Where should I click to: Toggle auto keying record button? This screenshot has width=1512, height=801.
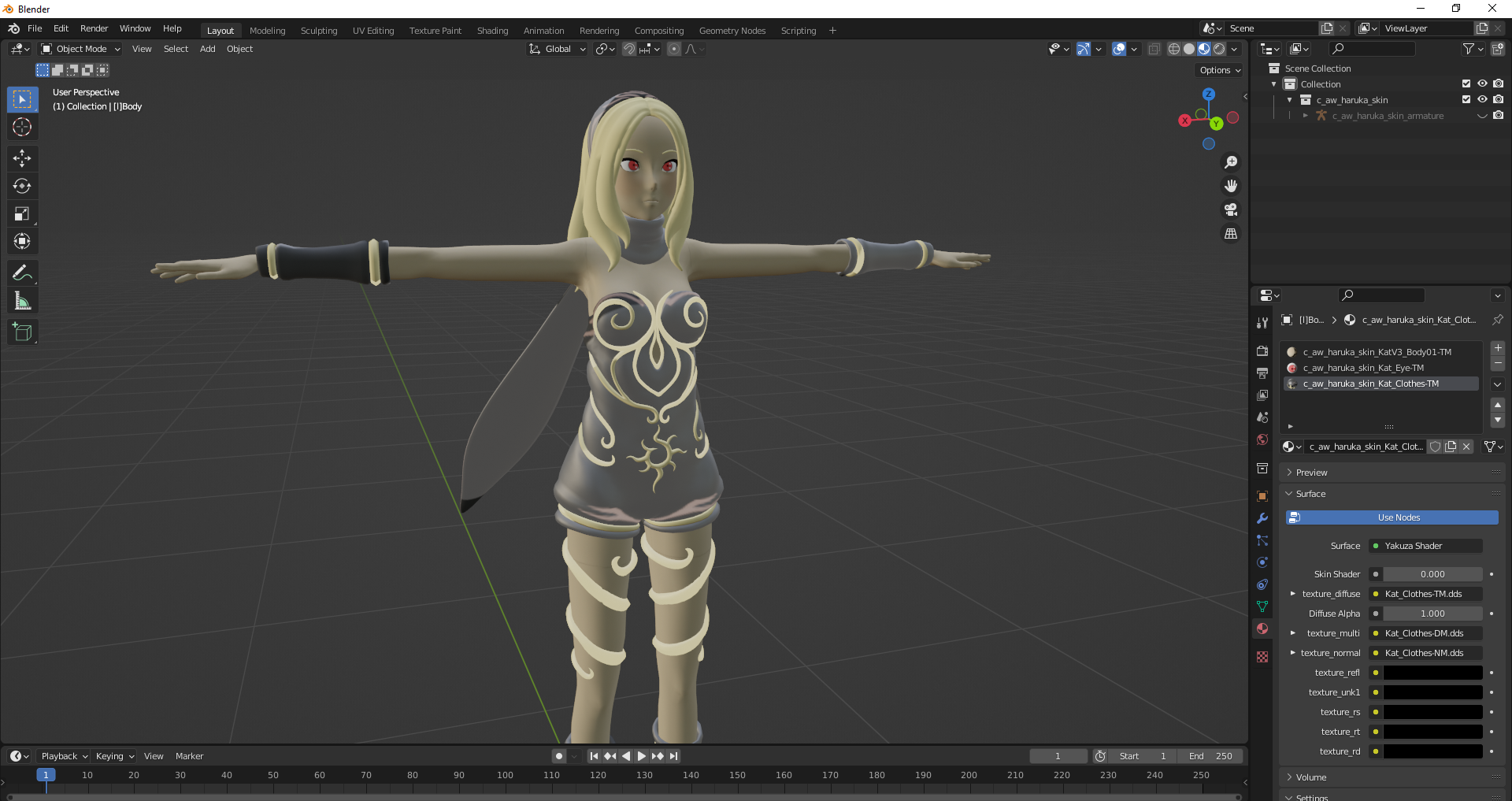pyautogui.click(x=559, y=756)
